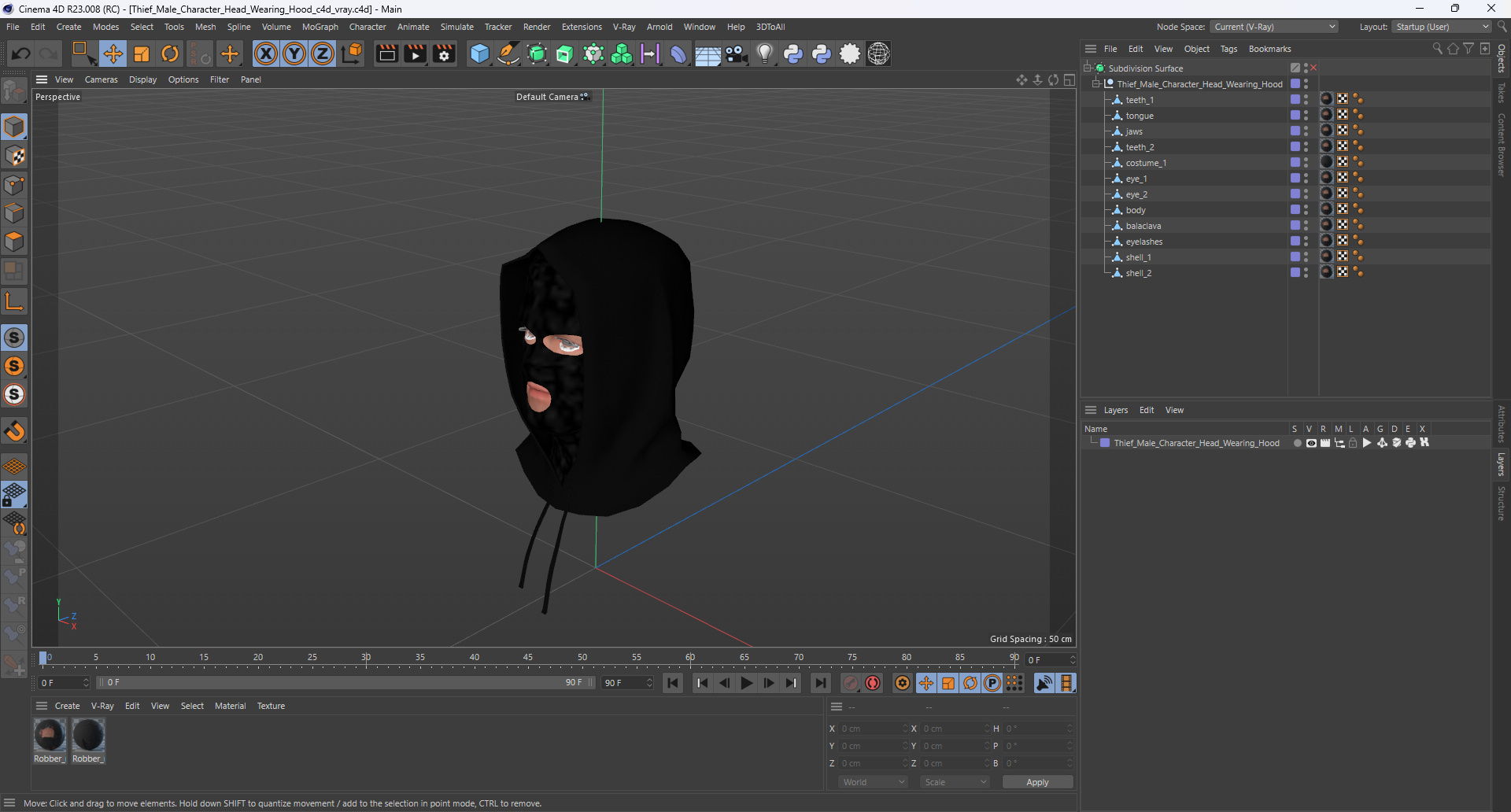Viewport: 1511px width, 812px height.
Task: Open the Objects panel hamburger menu
Action: (1091, 49)
